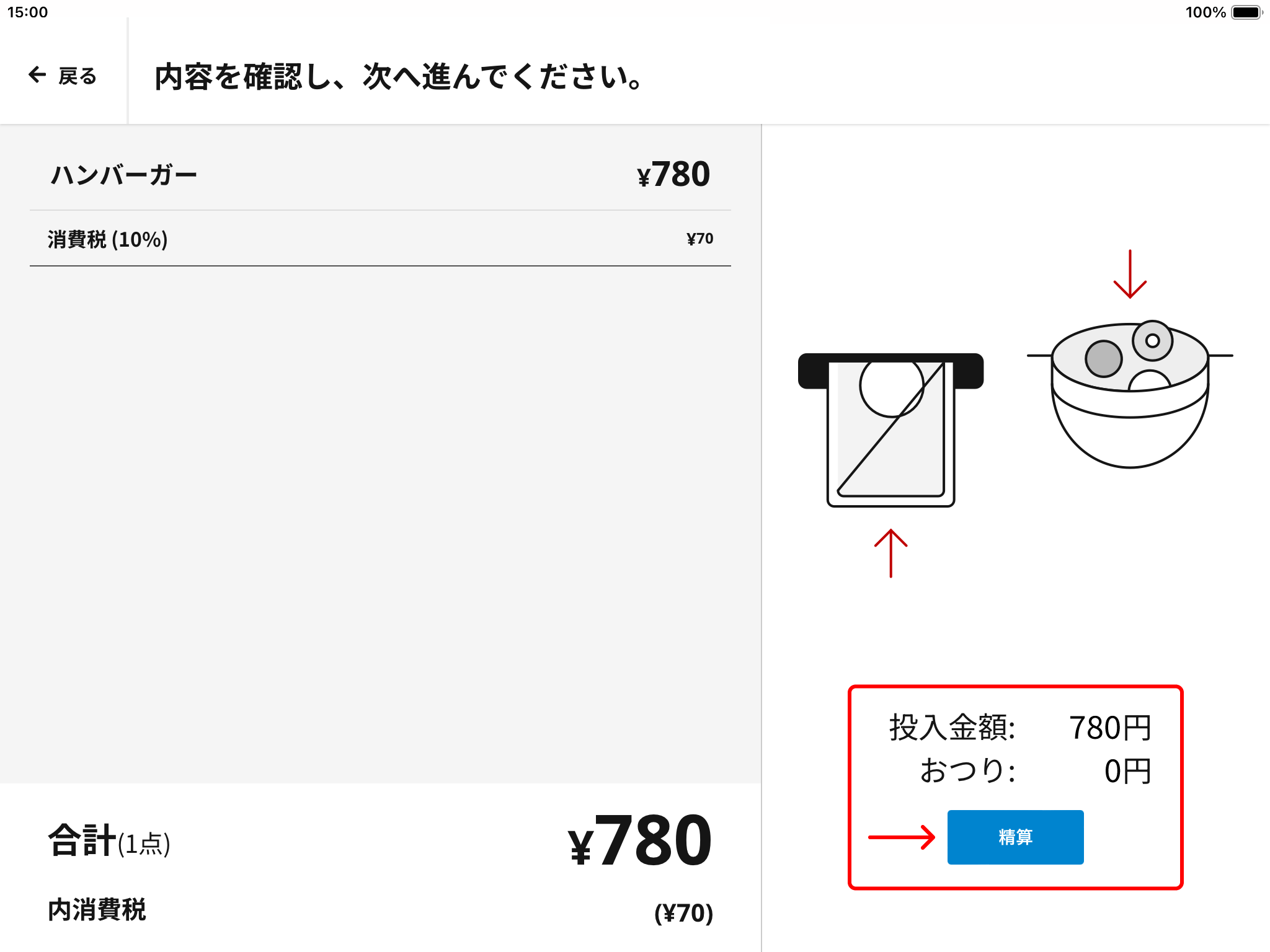The height and width of the screenshot is (952, 1270).
Task: Tap the おつり 0円 change line
Action: pos(1035,771)
